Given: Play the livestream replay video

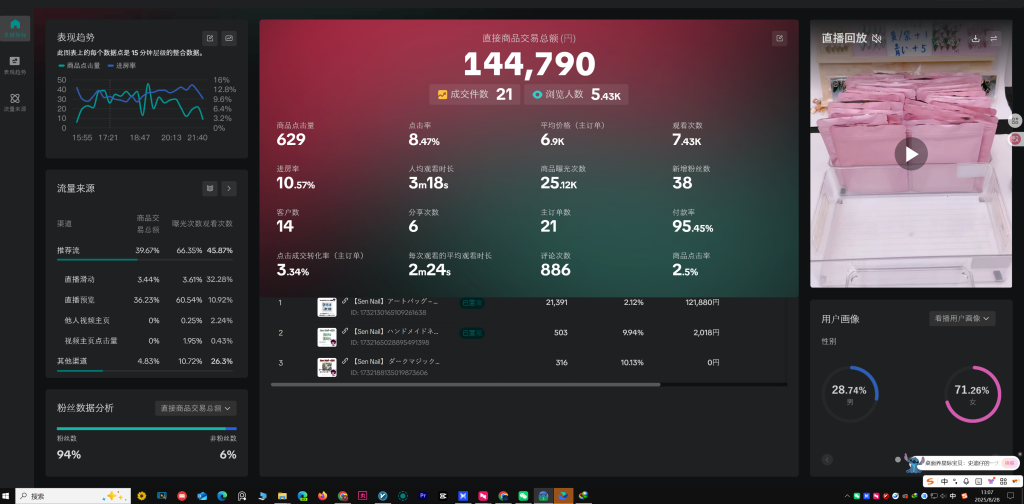Looking at the screenshot, I should click(910, 153).
